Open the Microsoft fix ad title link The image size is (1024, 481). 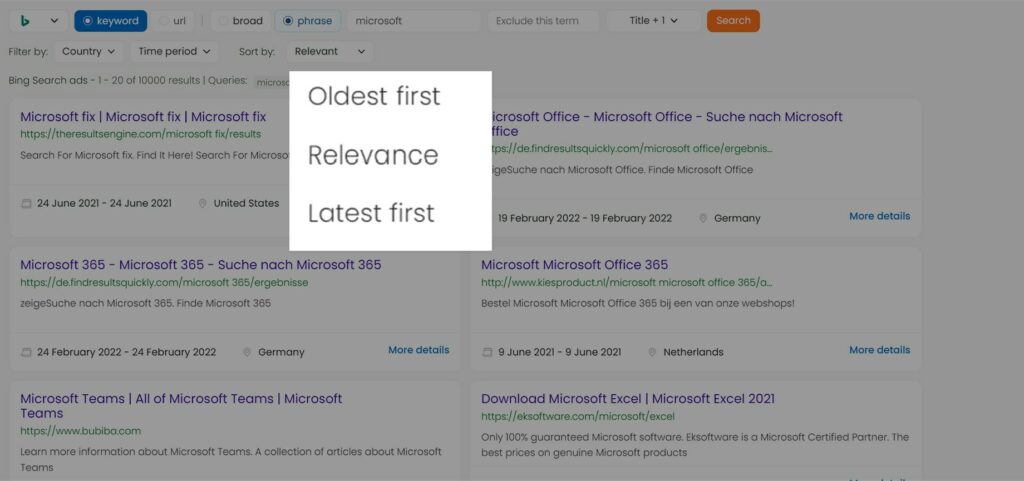point(143,117)
